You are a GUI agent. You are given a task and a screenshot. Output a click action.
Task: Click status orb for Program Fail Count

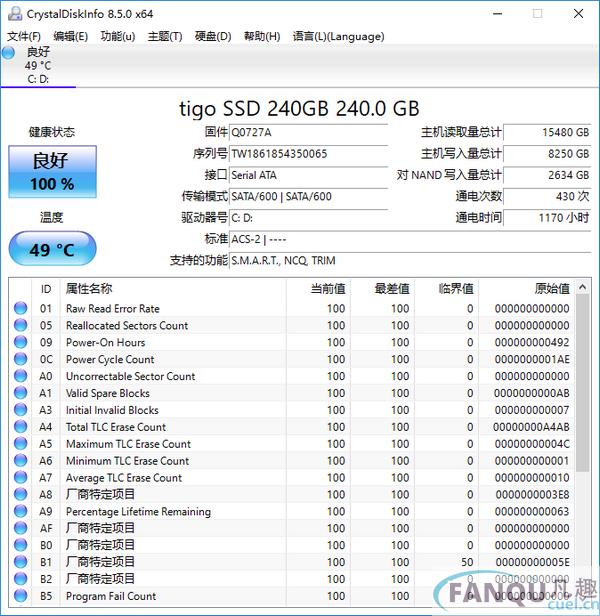pos(20,595)
